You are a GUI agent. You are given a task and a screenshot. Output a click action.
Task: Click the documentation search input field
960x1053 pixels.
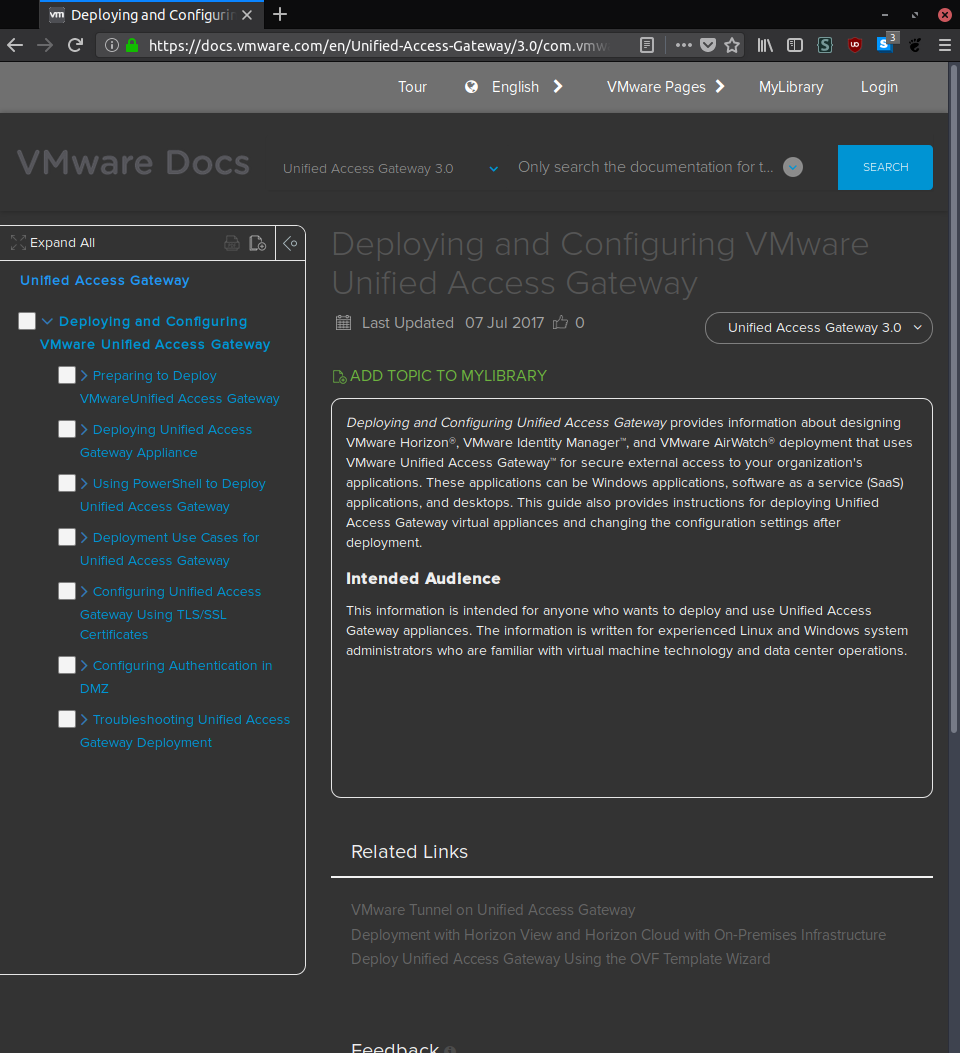[646, 167]
